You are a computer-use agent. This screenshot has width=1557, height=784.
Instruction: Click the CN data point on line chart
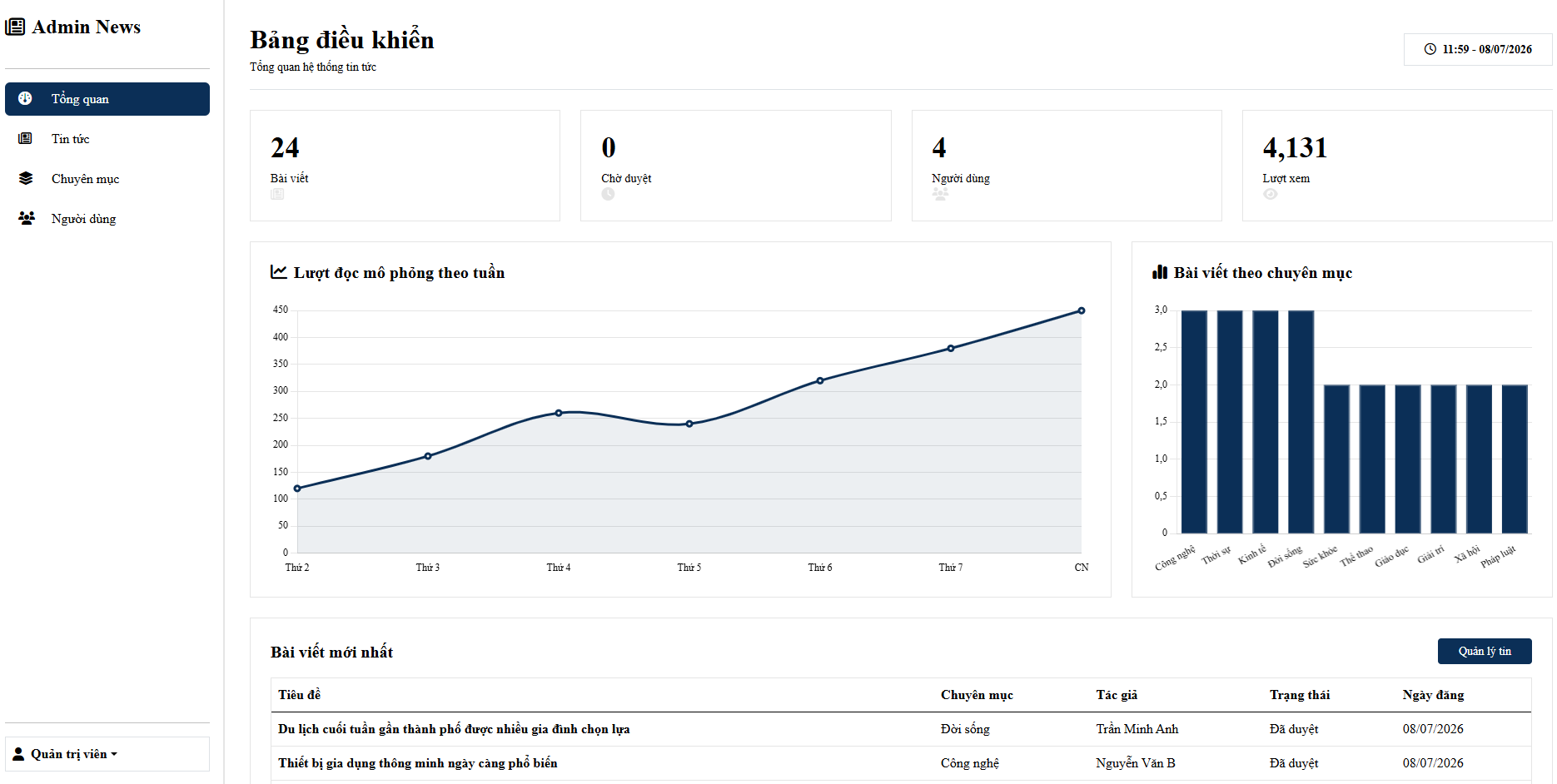1082,310
